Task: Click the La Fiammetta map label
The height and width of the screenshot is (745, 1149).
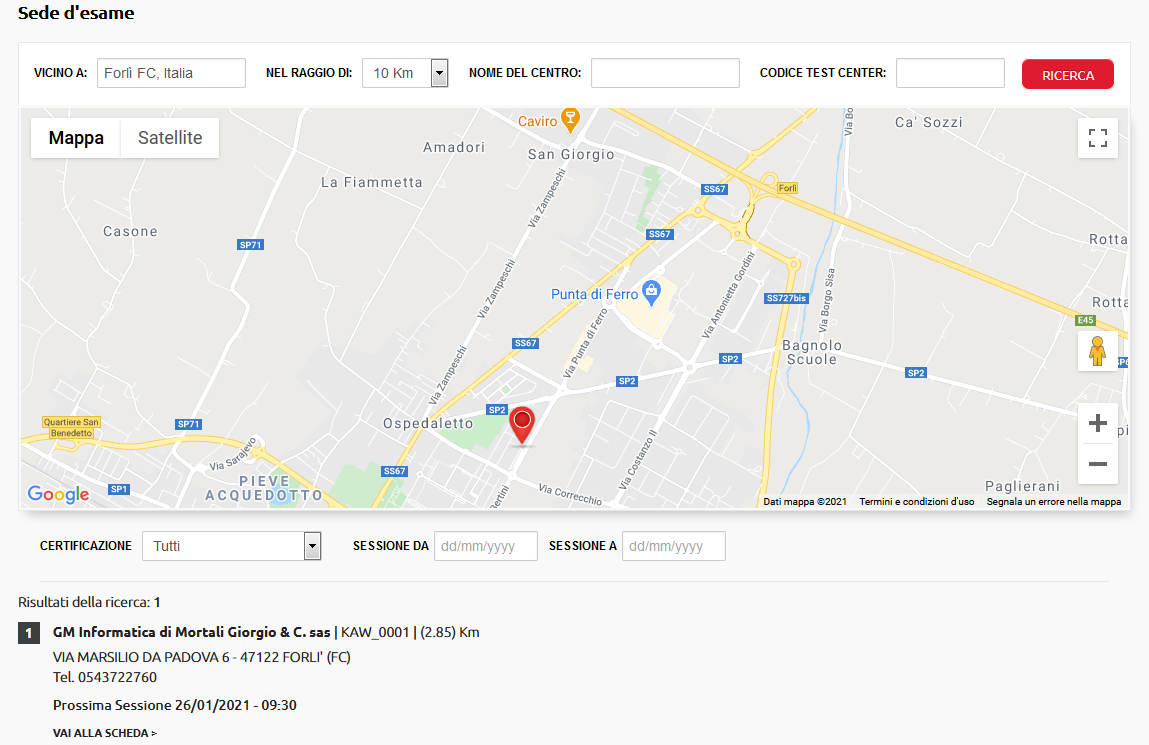Action: coord(372,182)
